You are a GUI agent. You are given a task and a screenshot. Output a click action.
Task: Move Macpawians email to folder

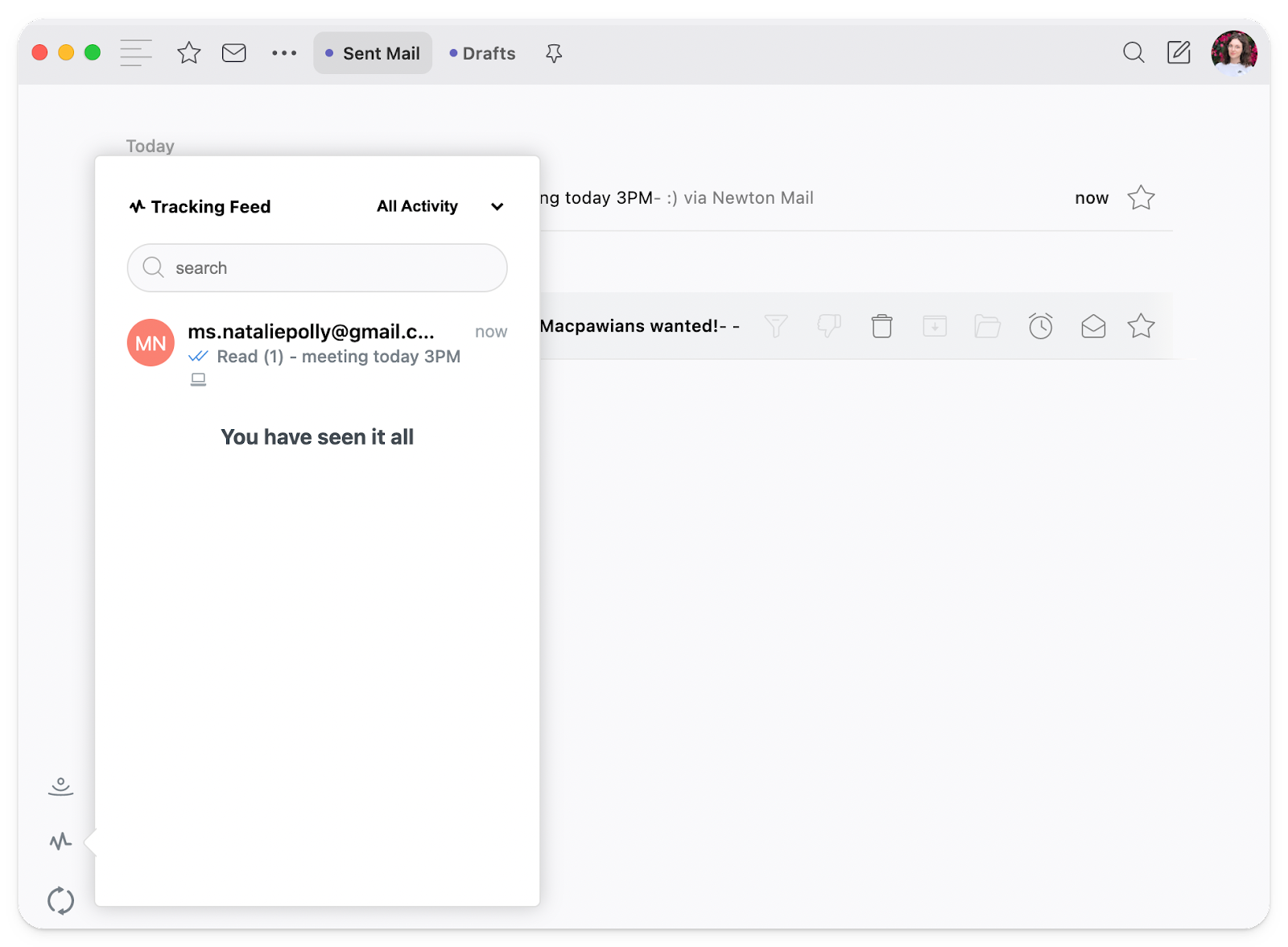click(987, 326)
